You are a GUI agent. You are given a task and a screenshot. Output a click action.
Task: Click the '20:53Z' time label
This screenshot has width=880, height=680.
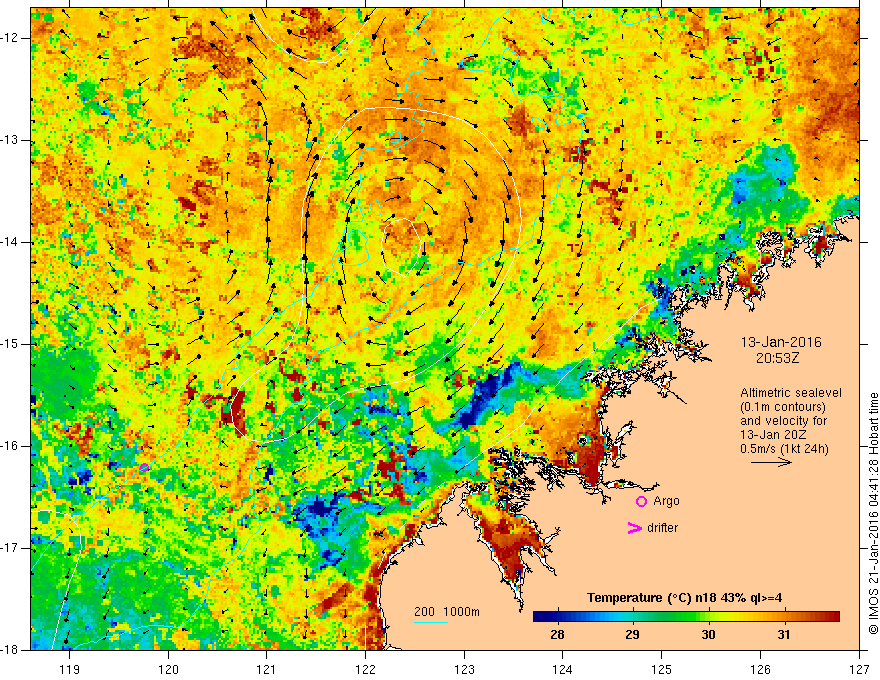click(777, 357)
